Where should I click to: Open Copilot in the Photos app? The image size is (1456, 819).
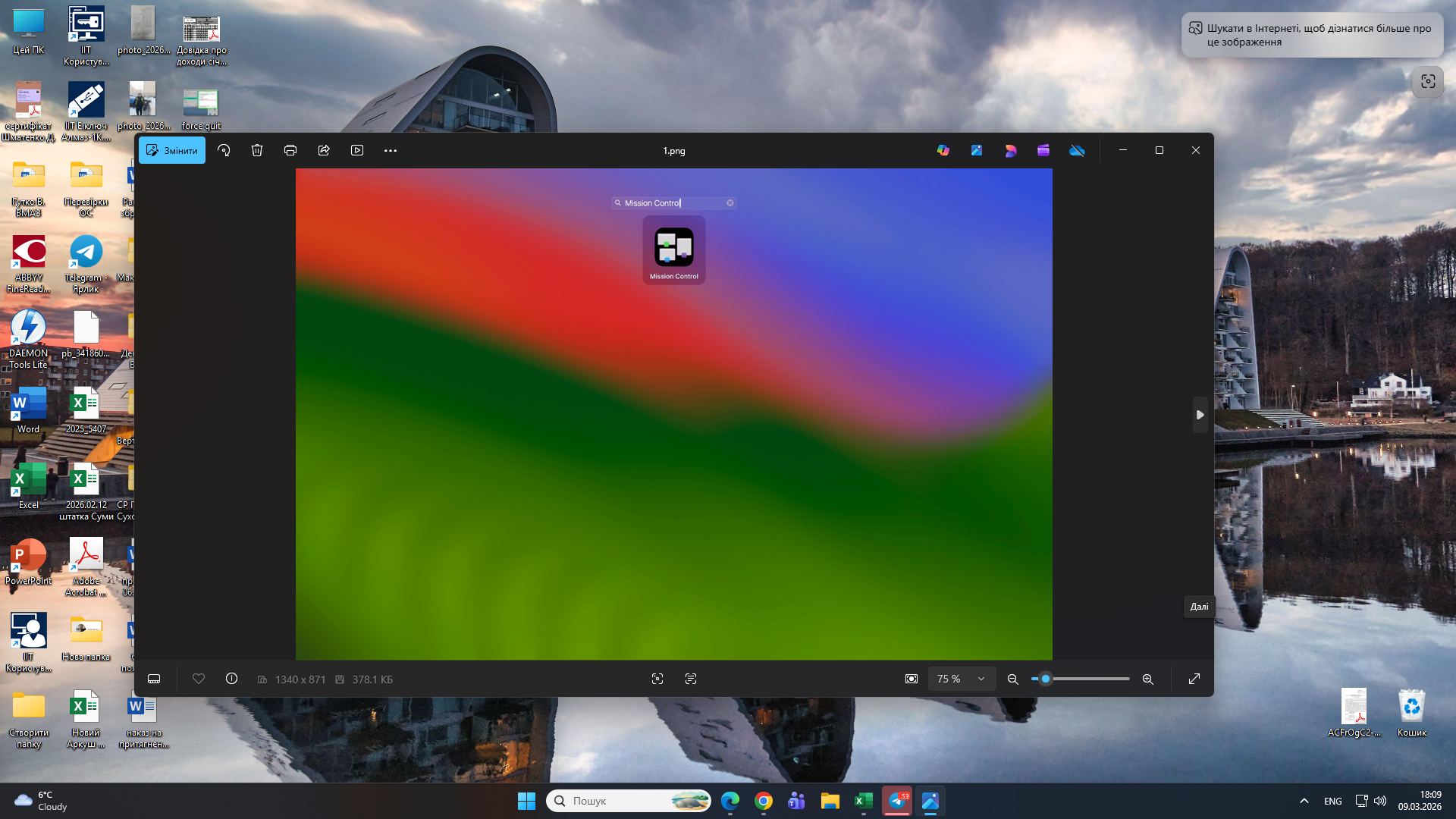(943, 150)
